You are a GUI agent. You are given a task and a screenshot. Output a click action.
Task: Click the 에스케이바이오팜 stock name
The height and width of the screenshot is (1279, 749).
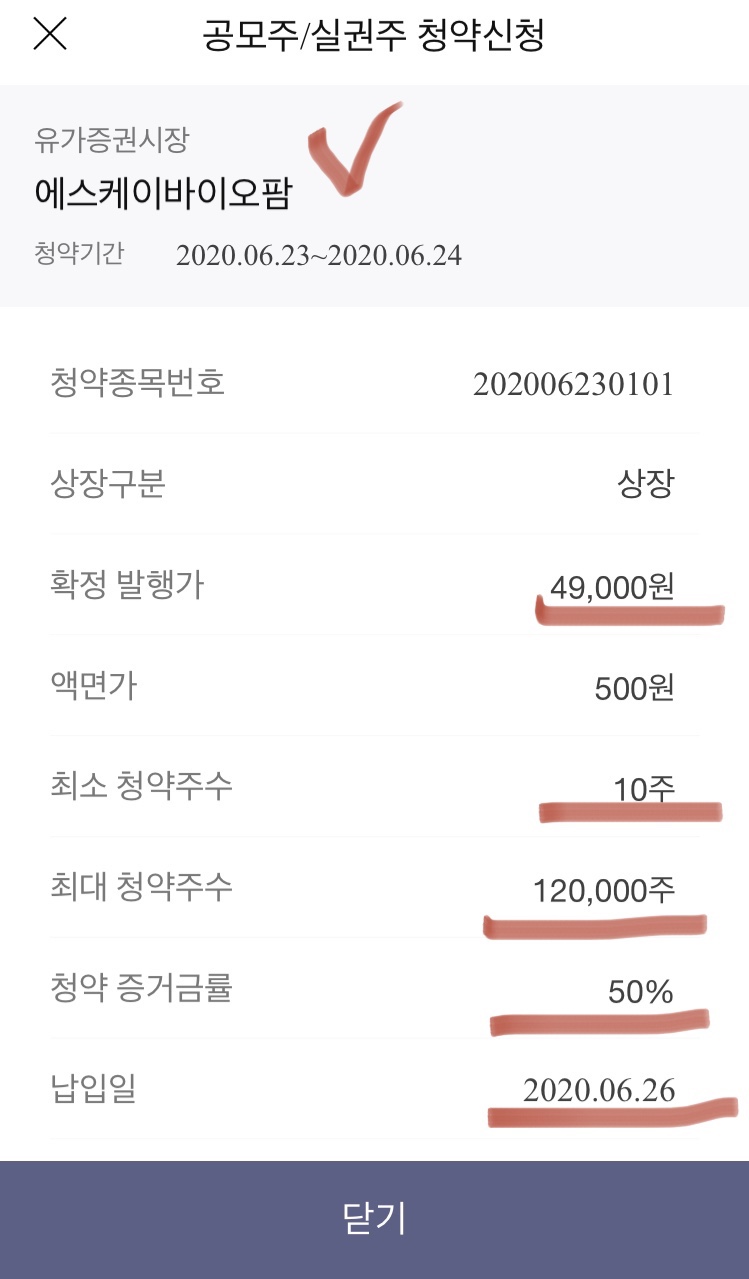tap(162, 193)
